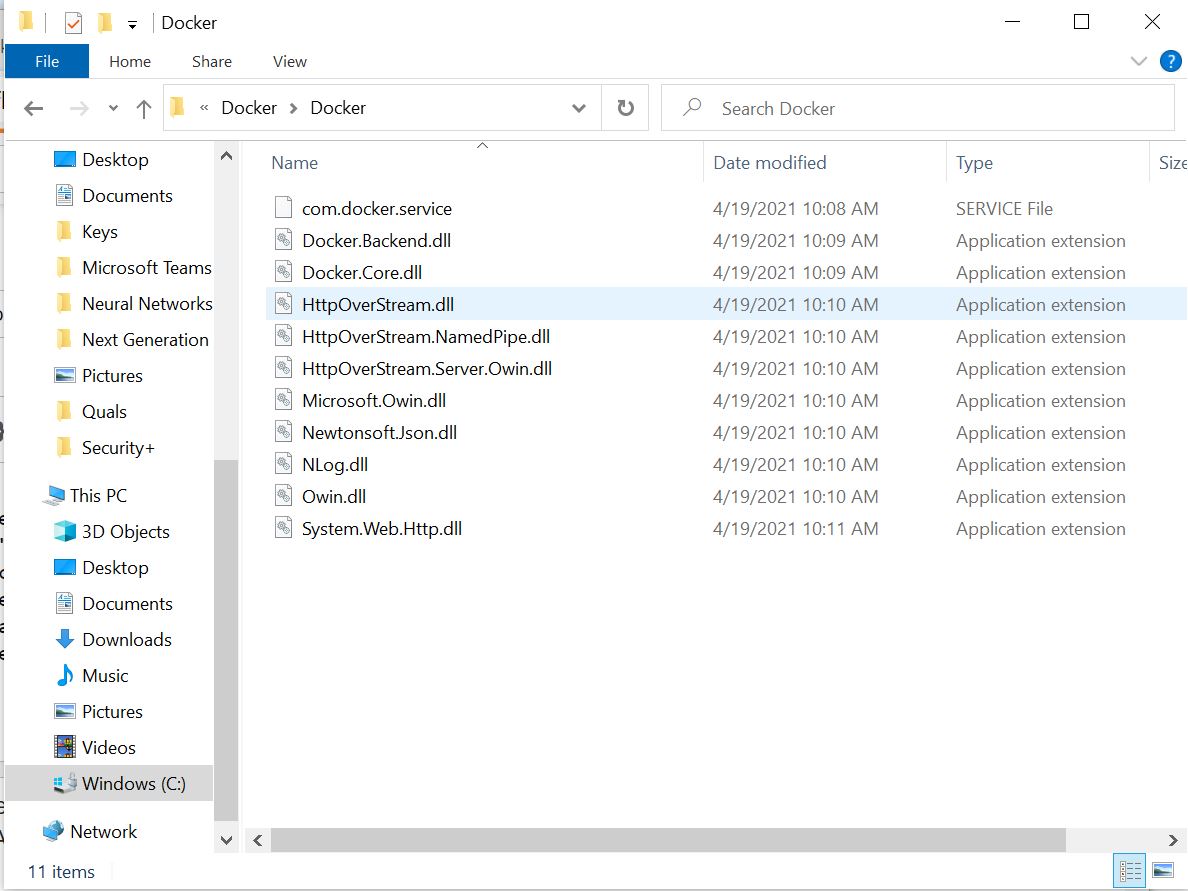Go up one folder level arrow
The height and width of the screenshot is (891, 1188).
click(143, 108)
